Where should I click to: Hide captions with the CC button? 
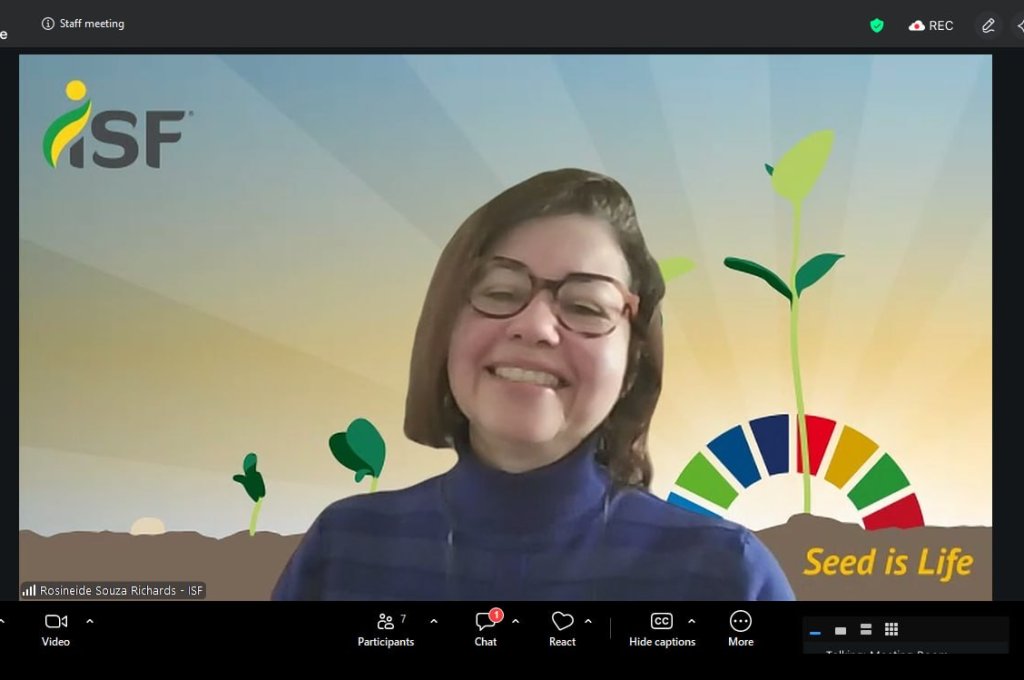661,622
